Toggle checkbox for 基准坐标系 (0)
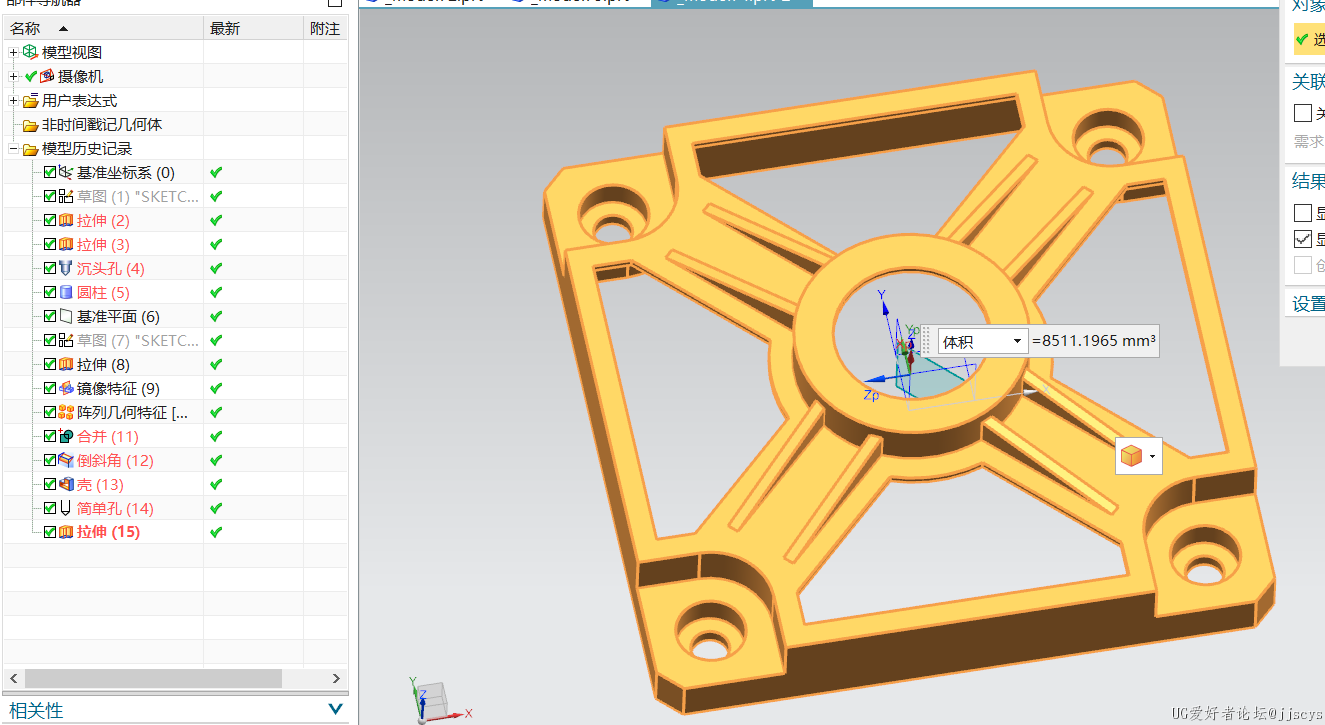This screenshot has height=725, width=1325. [50, 172]
